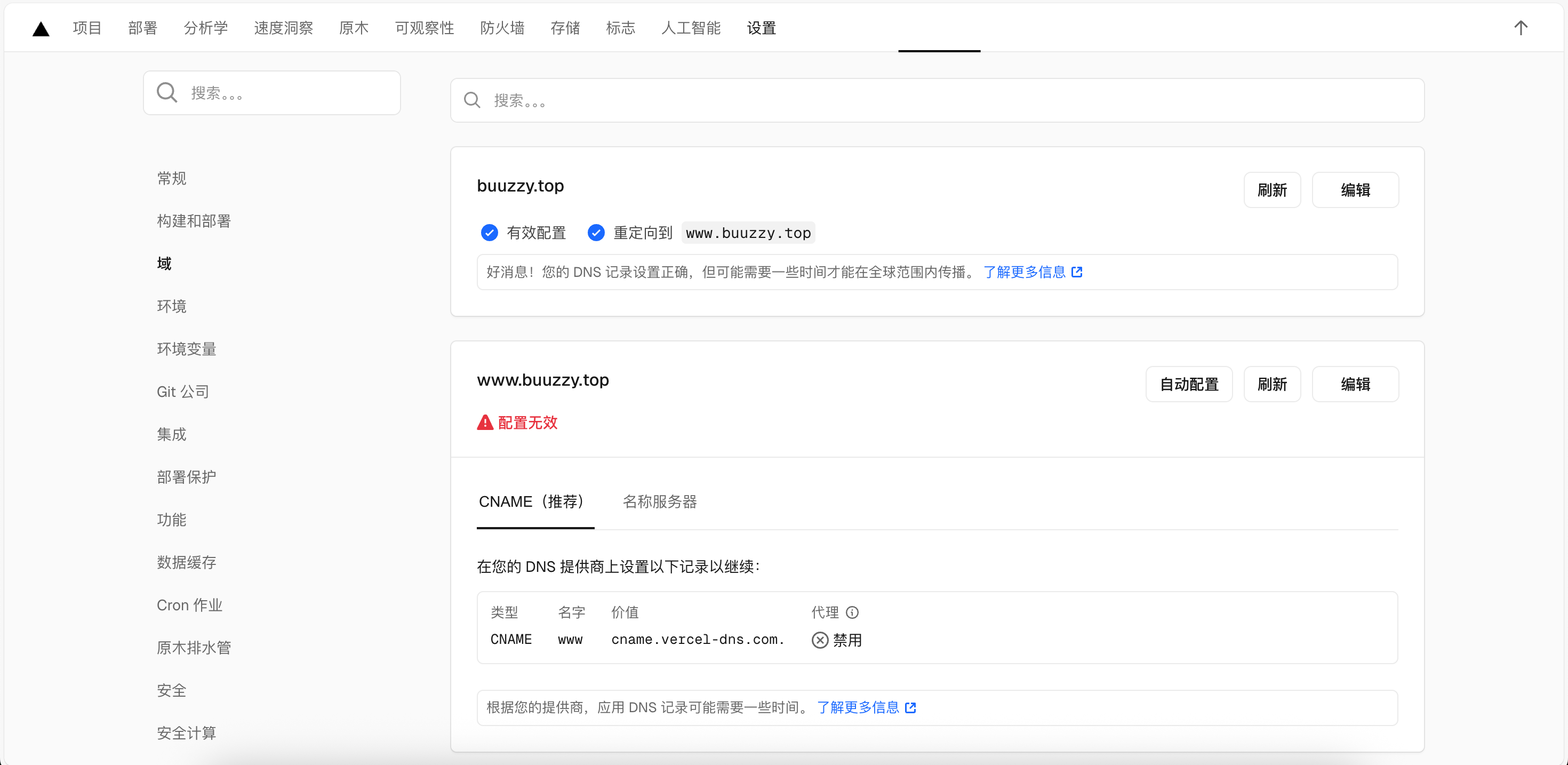Screen dimensions: 1568x765
Task: Edit the www.buuzzy.top domain
Action: [1356, 384]
